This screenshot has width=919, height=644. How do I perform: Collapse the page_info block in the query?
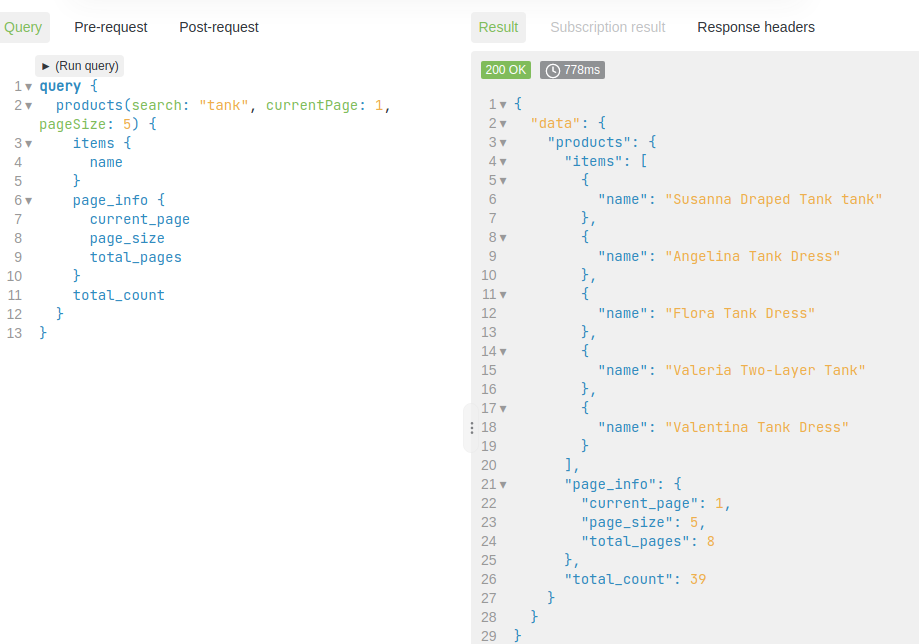coord(27,200)
